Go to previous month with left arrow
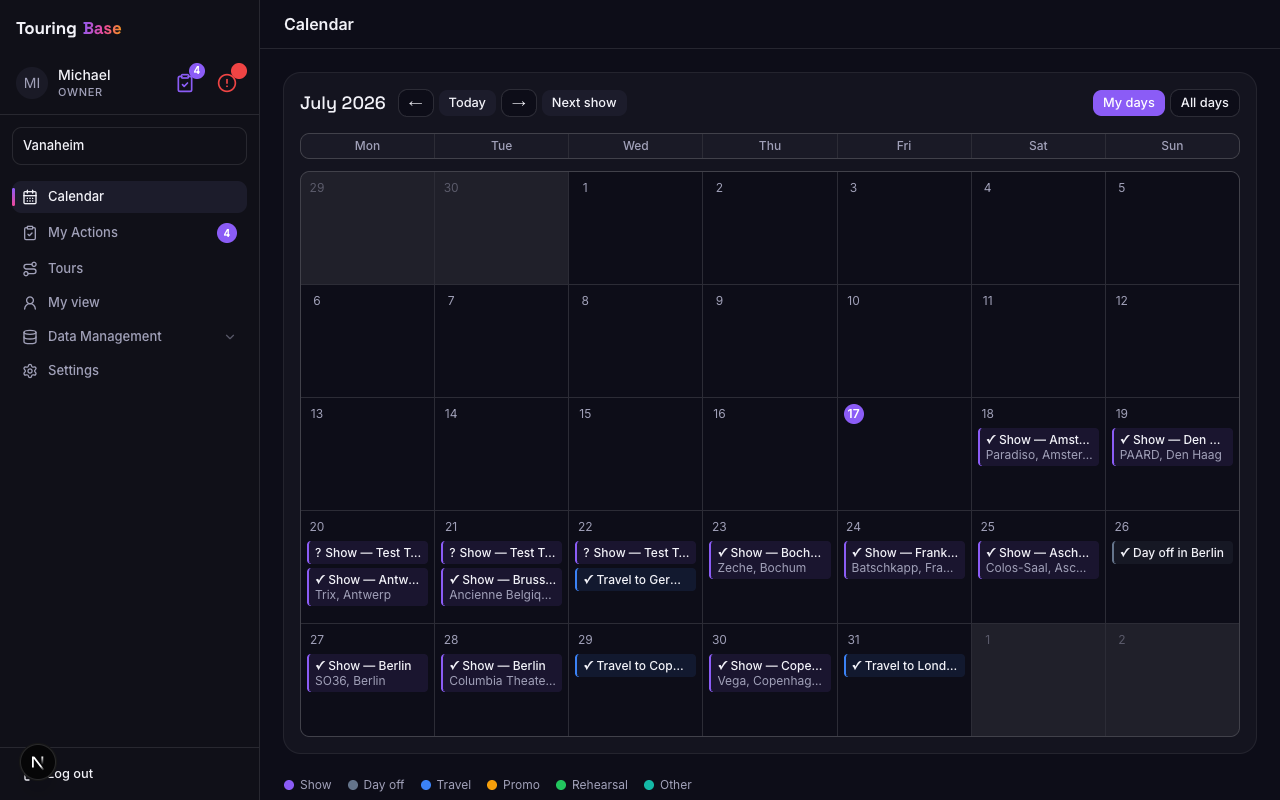The width and height of the screenshot is (1280, 800). pyautogui.click(x=416, y=103)
